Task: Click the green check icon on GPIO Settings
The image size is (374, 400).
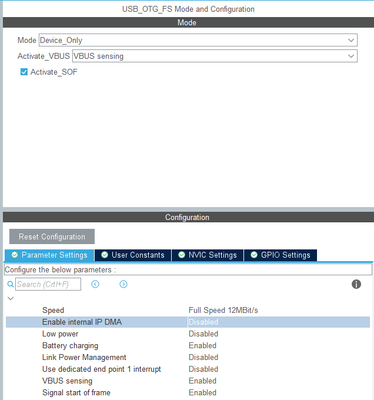Action: tap(254, 255)
